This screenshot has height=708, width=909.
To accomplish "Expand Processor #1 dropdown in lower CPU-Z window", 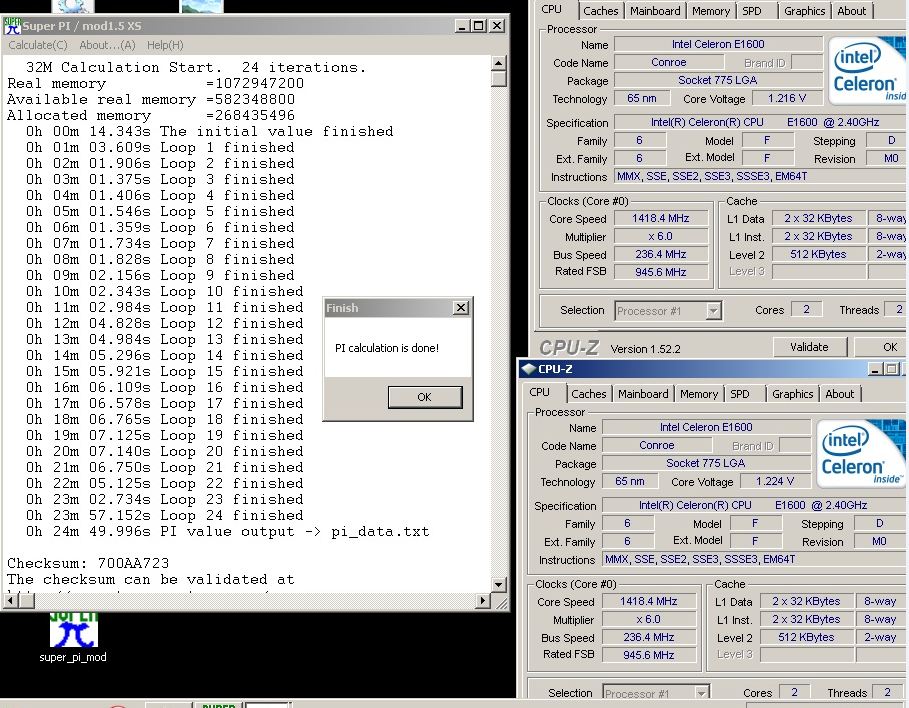I will point(701,693).
